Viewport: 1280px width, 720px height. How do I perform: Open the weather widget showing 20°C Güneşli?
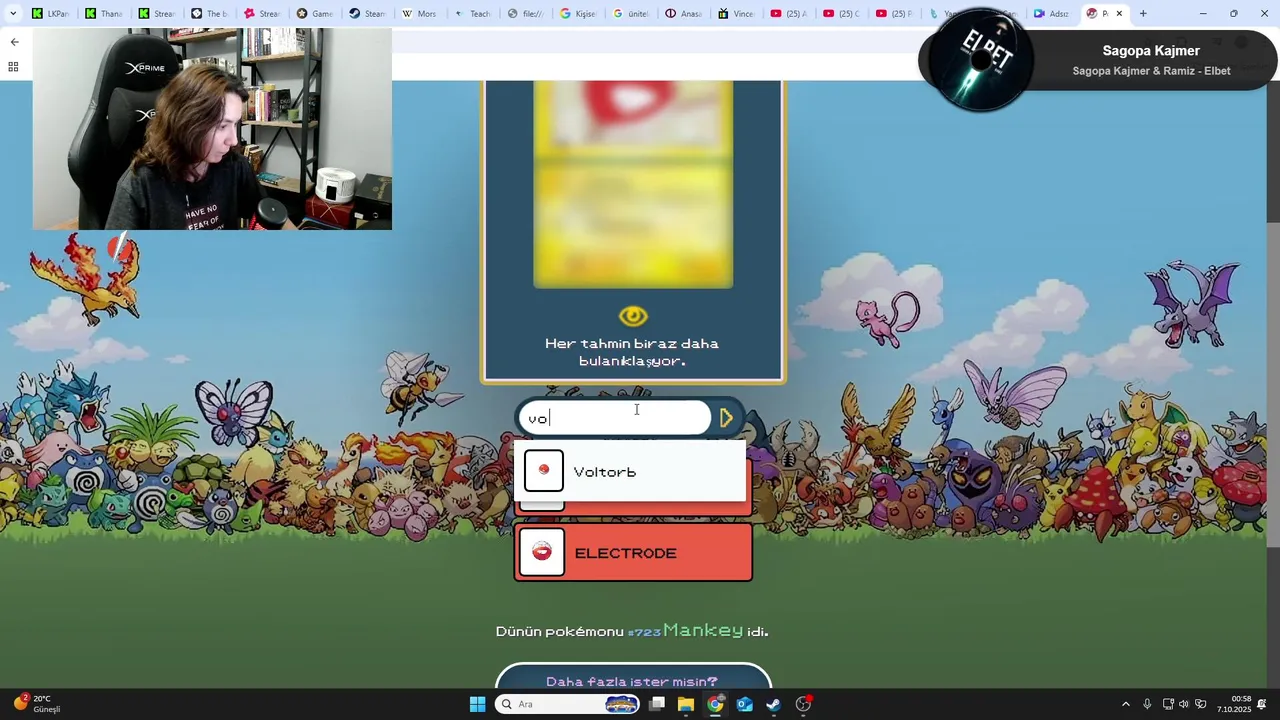click(38, 704)
